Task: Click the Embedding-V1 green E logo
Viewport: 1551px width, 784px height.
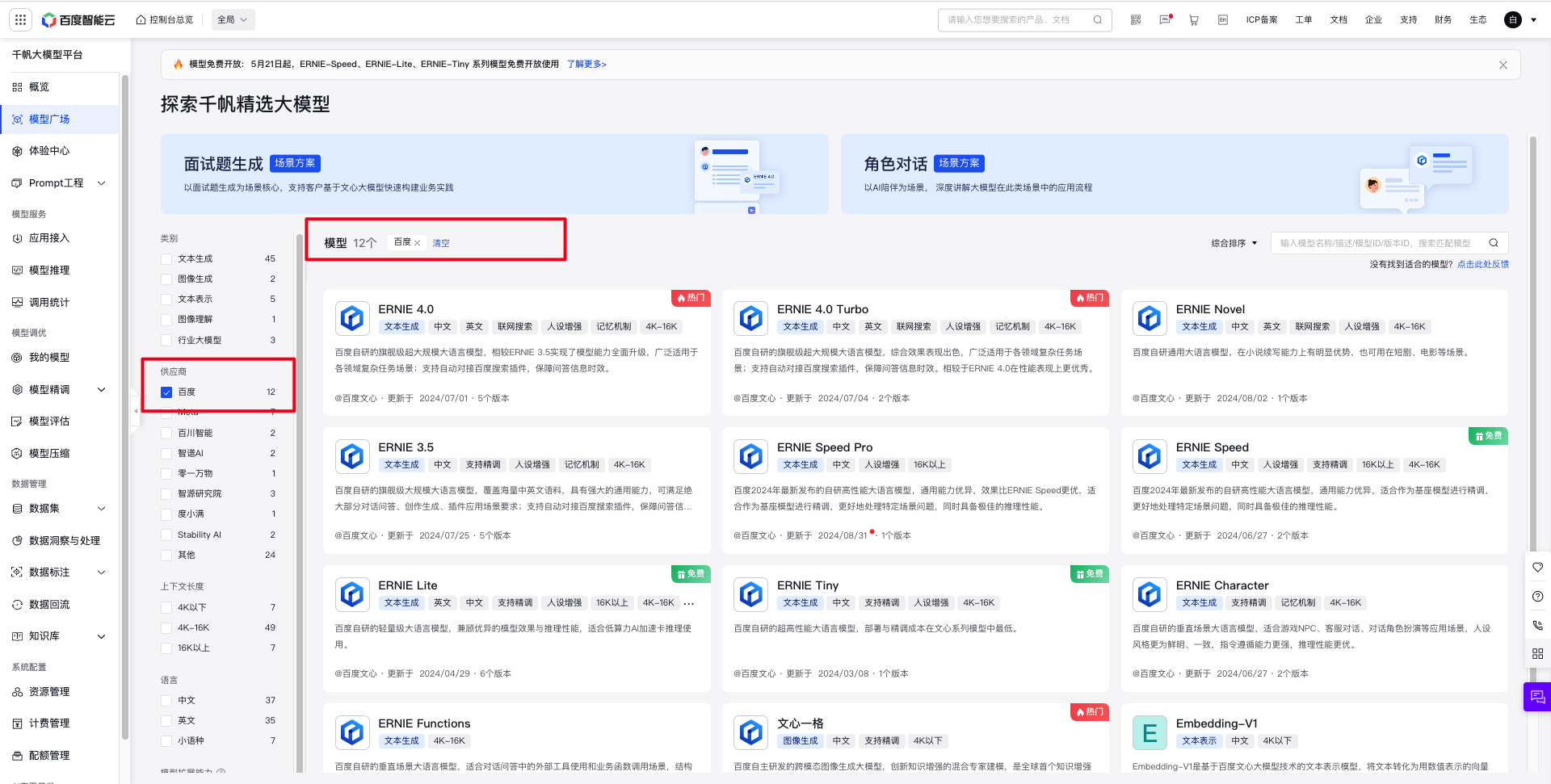Action: click(x=1150, y=732)
